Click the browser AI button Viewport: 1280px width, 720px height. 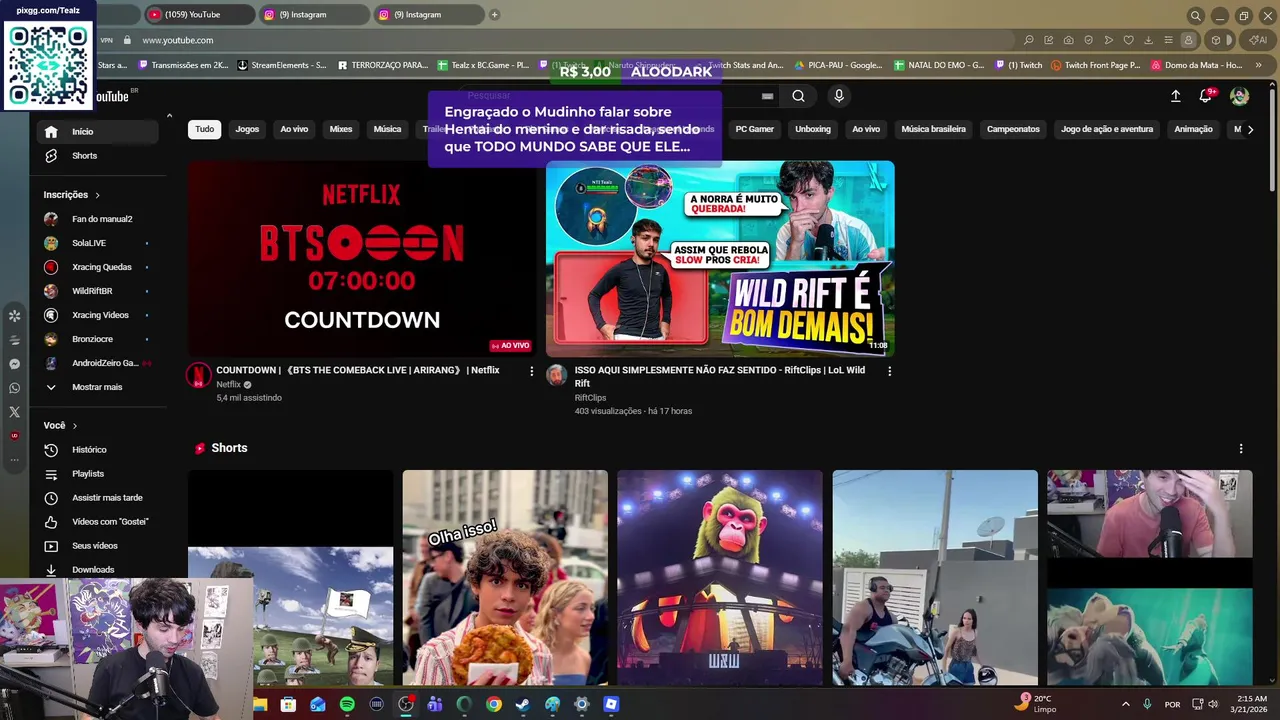1257,40
